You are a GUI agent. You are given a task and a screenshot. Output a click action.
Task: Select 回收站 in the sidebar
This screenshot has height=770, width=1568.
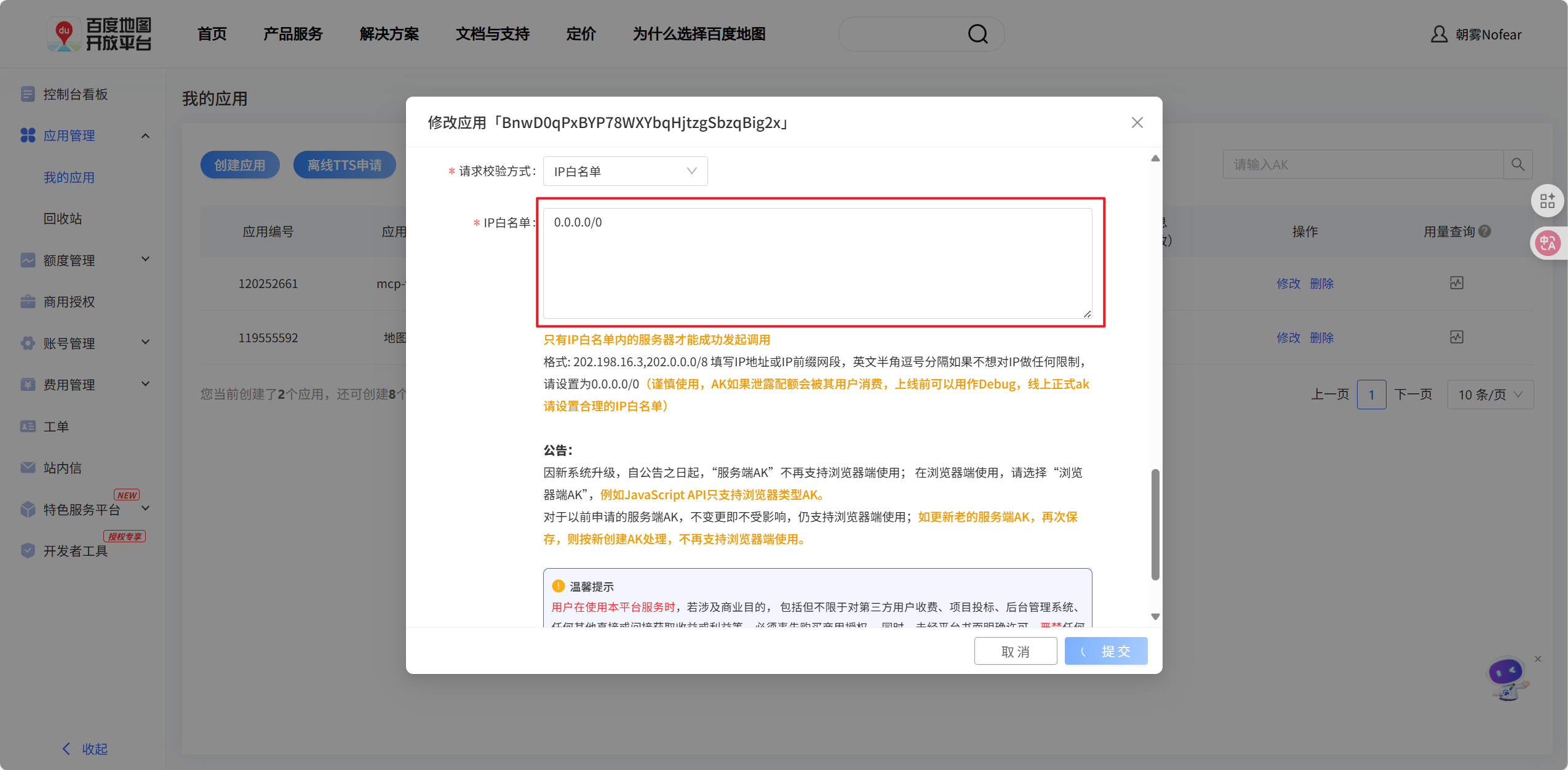(x=62, y=219)
